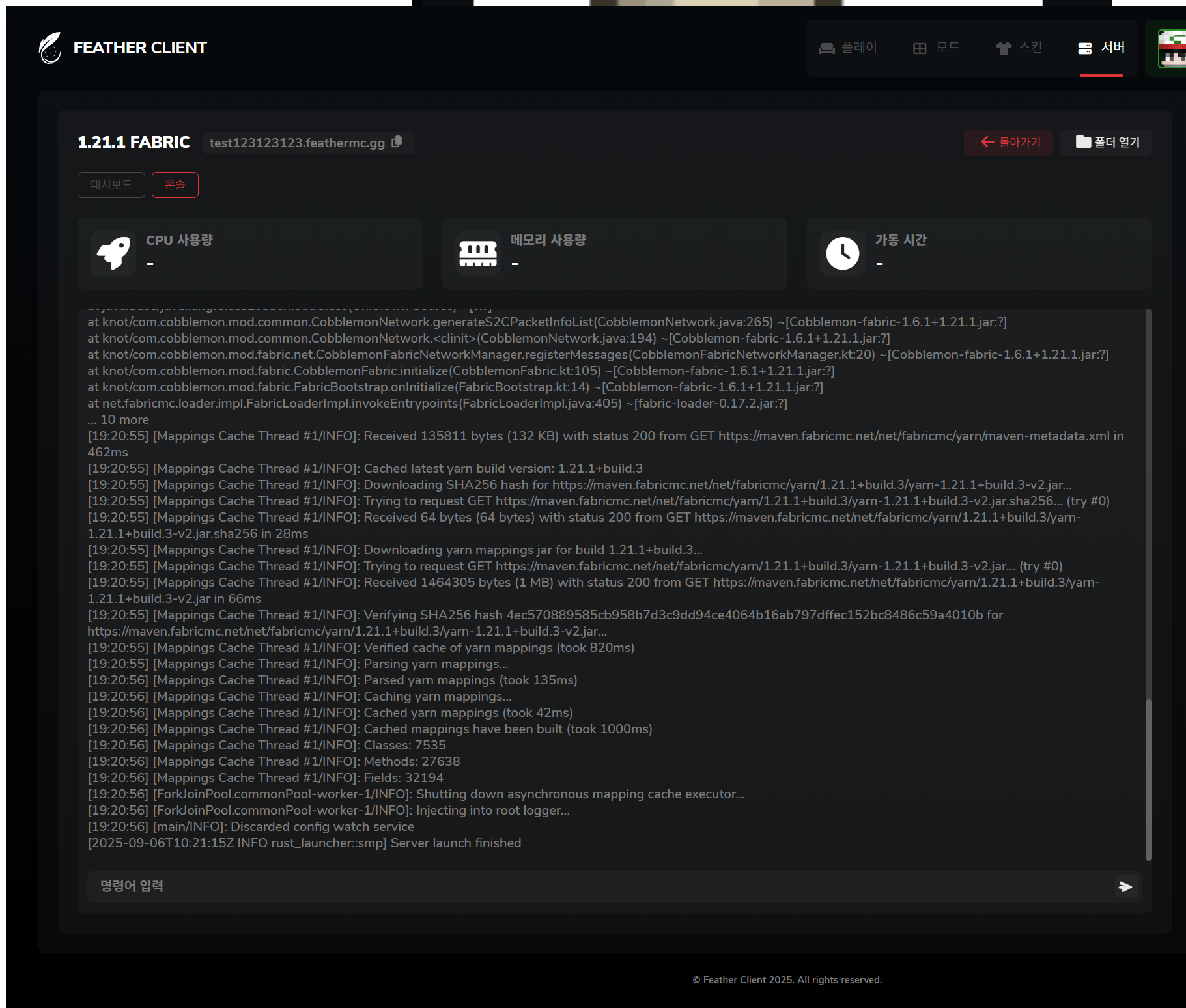
Task: Click the Feather Client 2025 copyright text
Action: click(787, 980)
